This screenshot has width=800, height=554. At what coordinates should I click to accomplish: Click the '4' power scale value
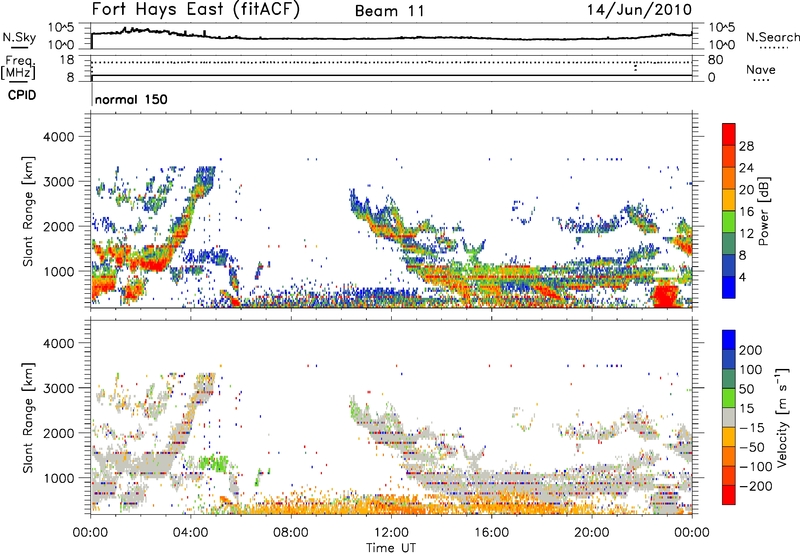coord(743,277)
